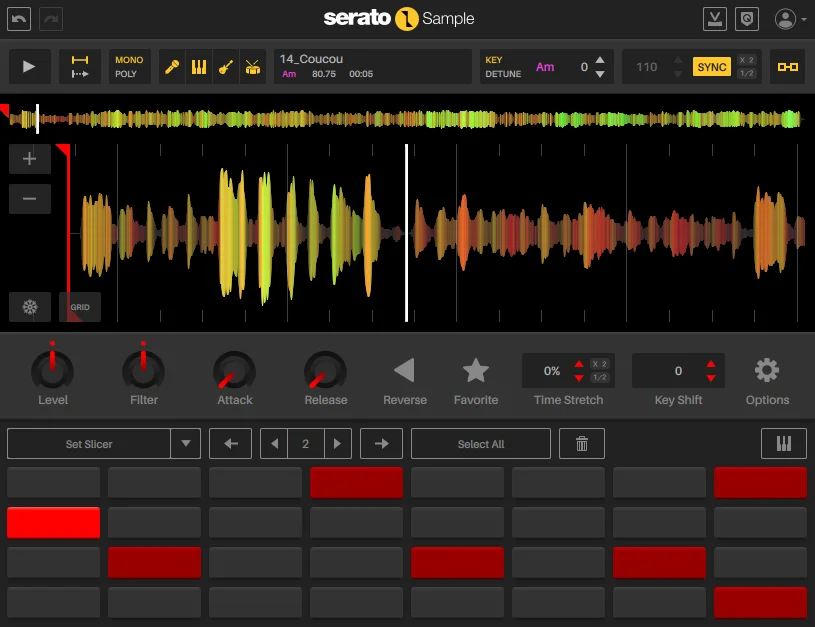Delete with the trash can icon
The height and width of the screenshot is (627, 815).
[x=582, y=444]
